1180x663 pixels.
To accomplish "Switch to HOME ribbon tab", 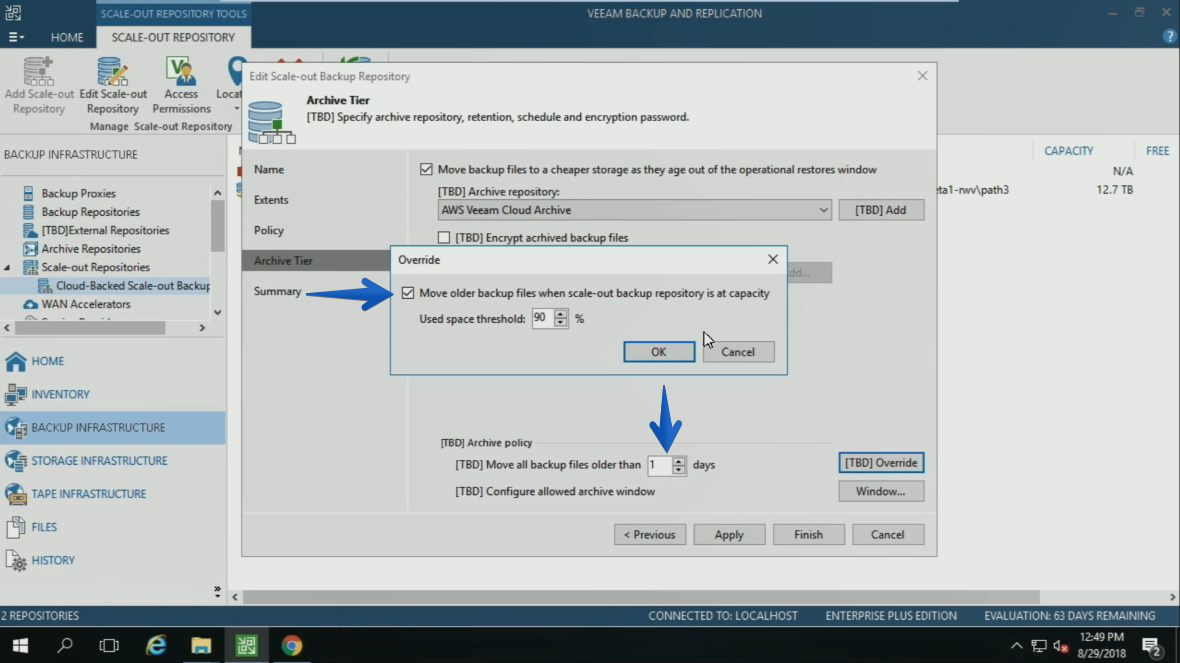I will pyautogui.click(x=67, y=37).
